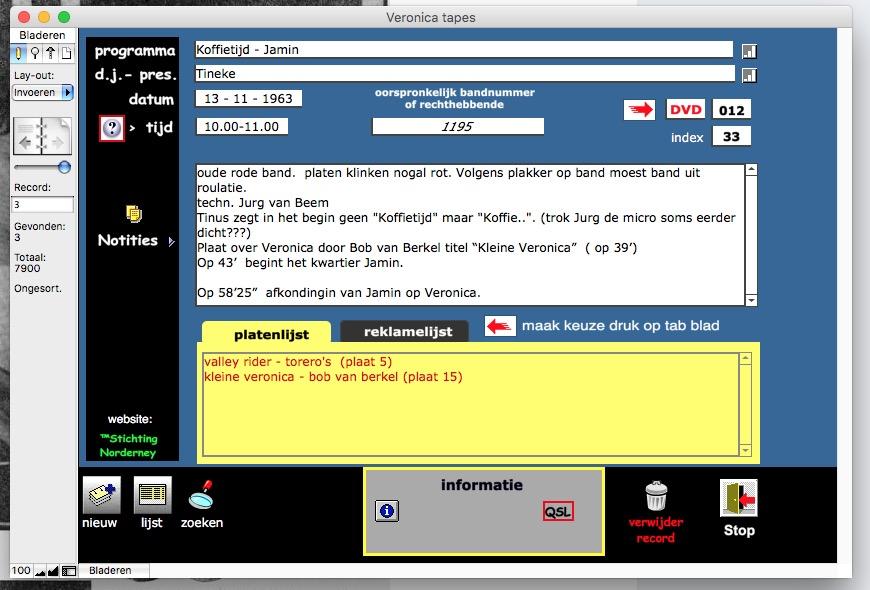Select the platenlijst tab
Screen dimensions: 870x590
click(x=265, y=334)
